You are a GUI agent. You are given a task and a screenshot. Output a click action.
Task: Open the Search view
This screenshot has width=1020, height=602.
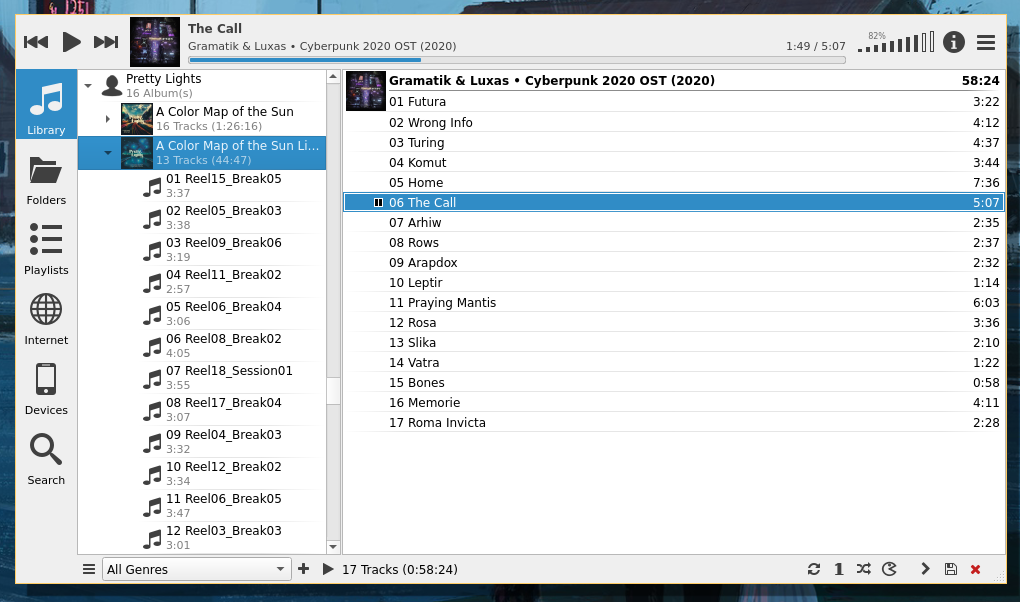[46, 460]
